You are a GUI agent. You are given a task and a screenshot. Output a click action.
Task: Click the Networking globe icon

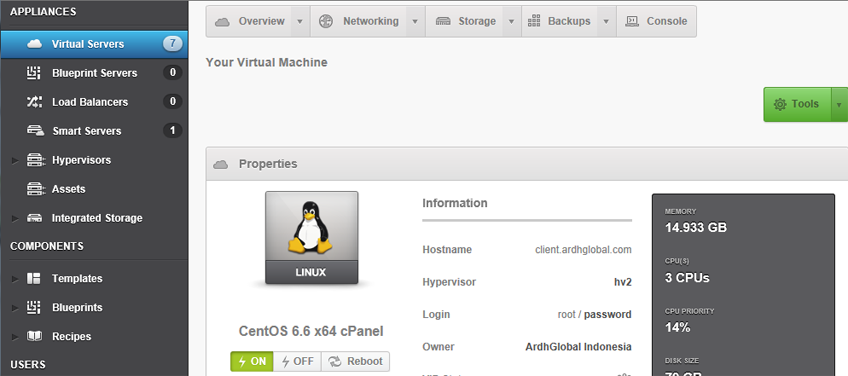point(326,22)
